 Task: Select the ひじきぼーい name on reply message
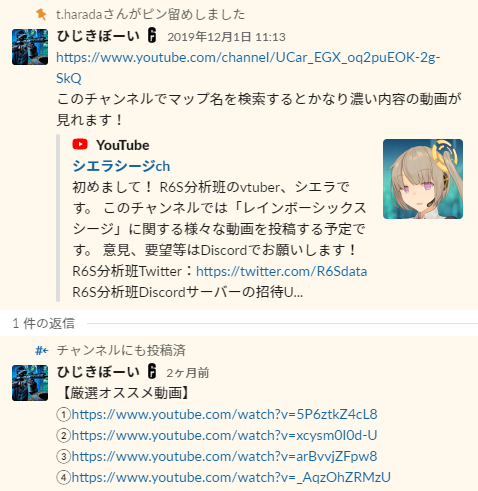(x=98, y=372)
